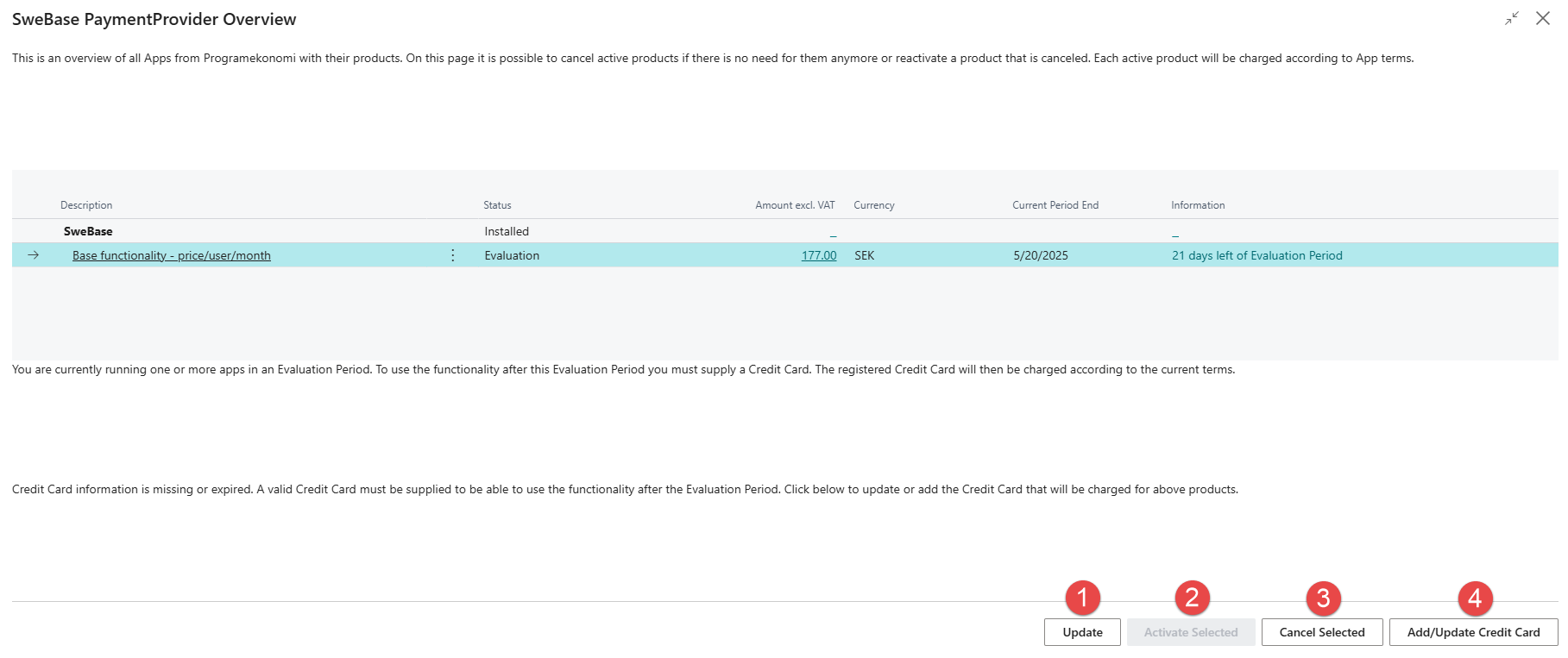Click the Status column header
1568x658 pixels.
click(497, 205)
